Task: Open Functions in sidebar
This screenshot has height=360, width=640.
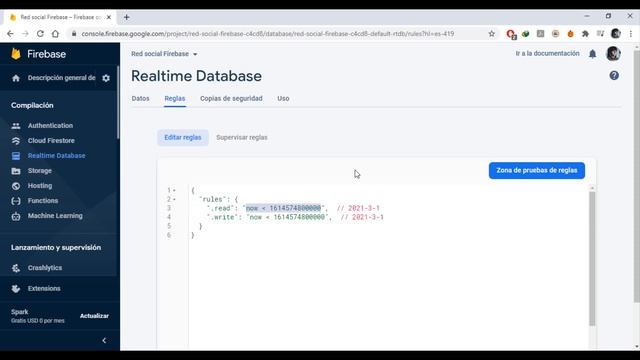Action: [43, 201]
